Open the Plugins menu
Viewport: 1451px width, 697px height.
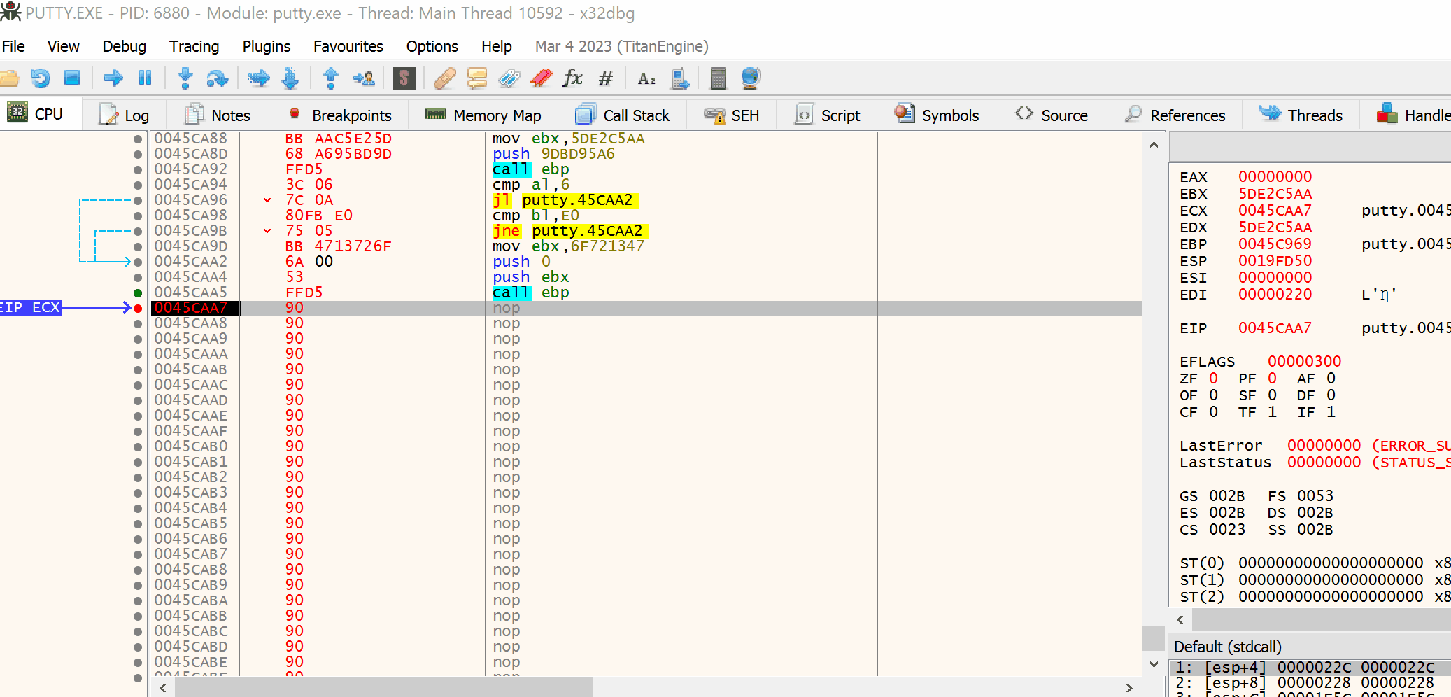pos(266,46)
